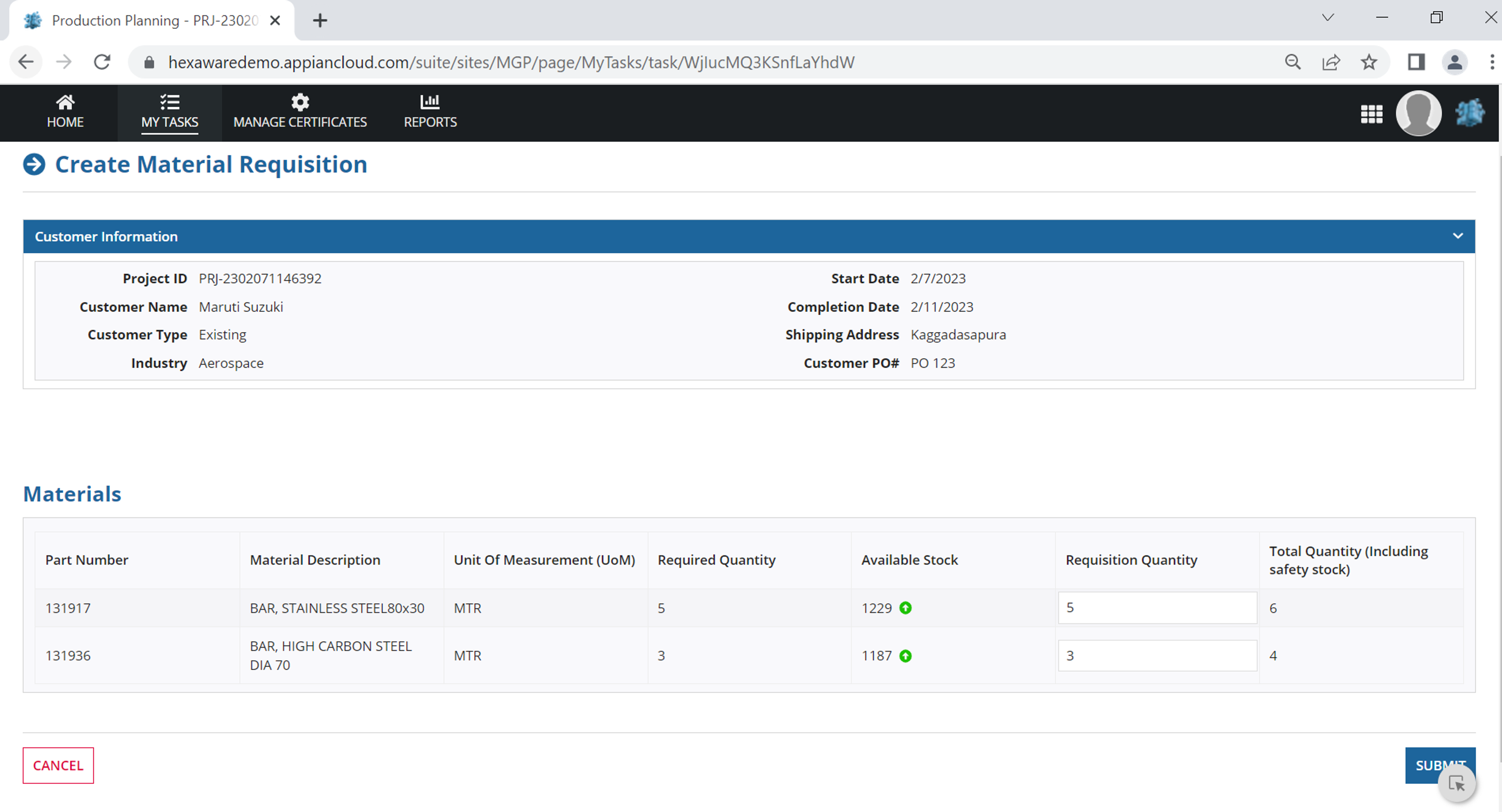Open MANAGE CERTIFICATES page
1502x812 pixels.
[x=300, y=113]
